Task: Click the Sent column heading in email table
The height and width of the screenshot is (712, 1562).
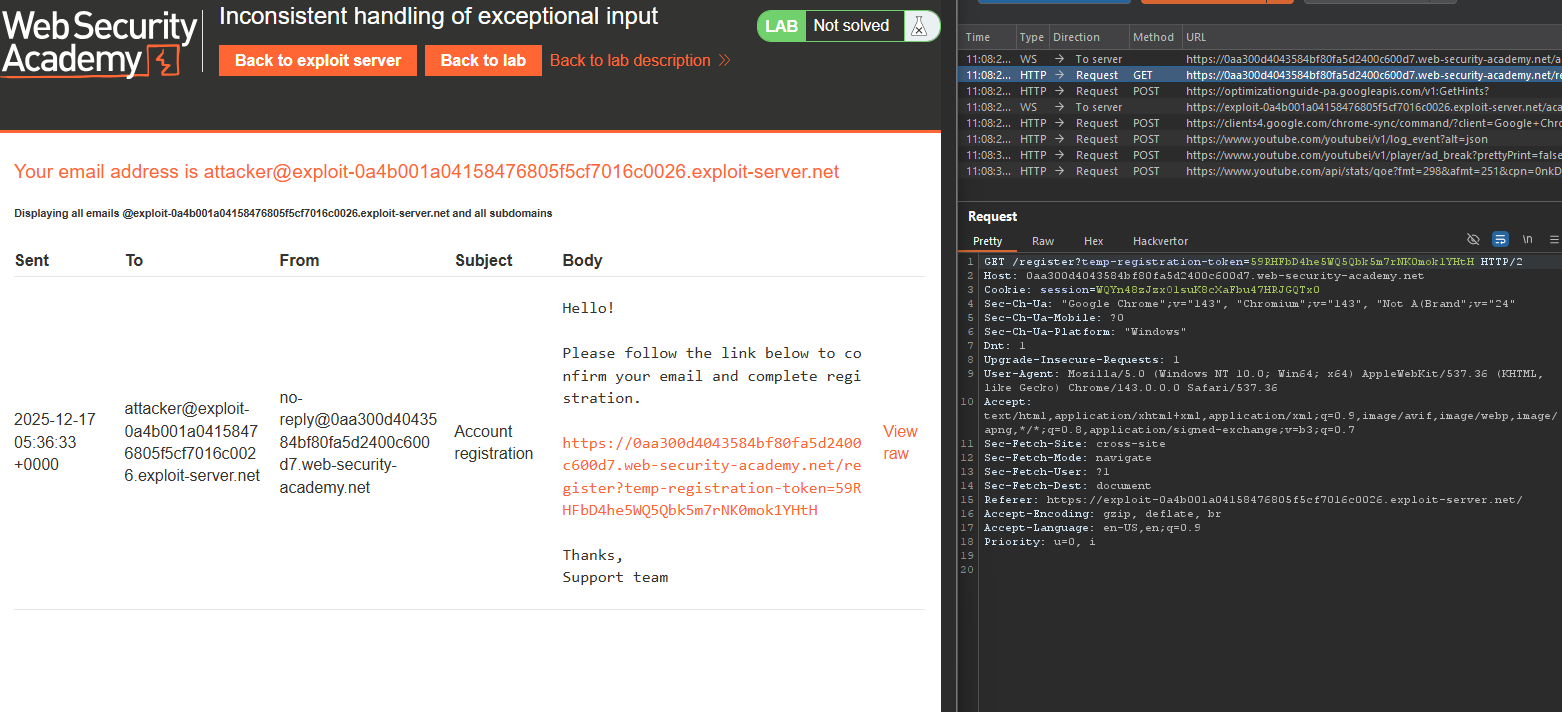Action: click(x=32, y=260)
